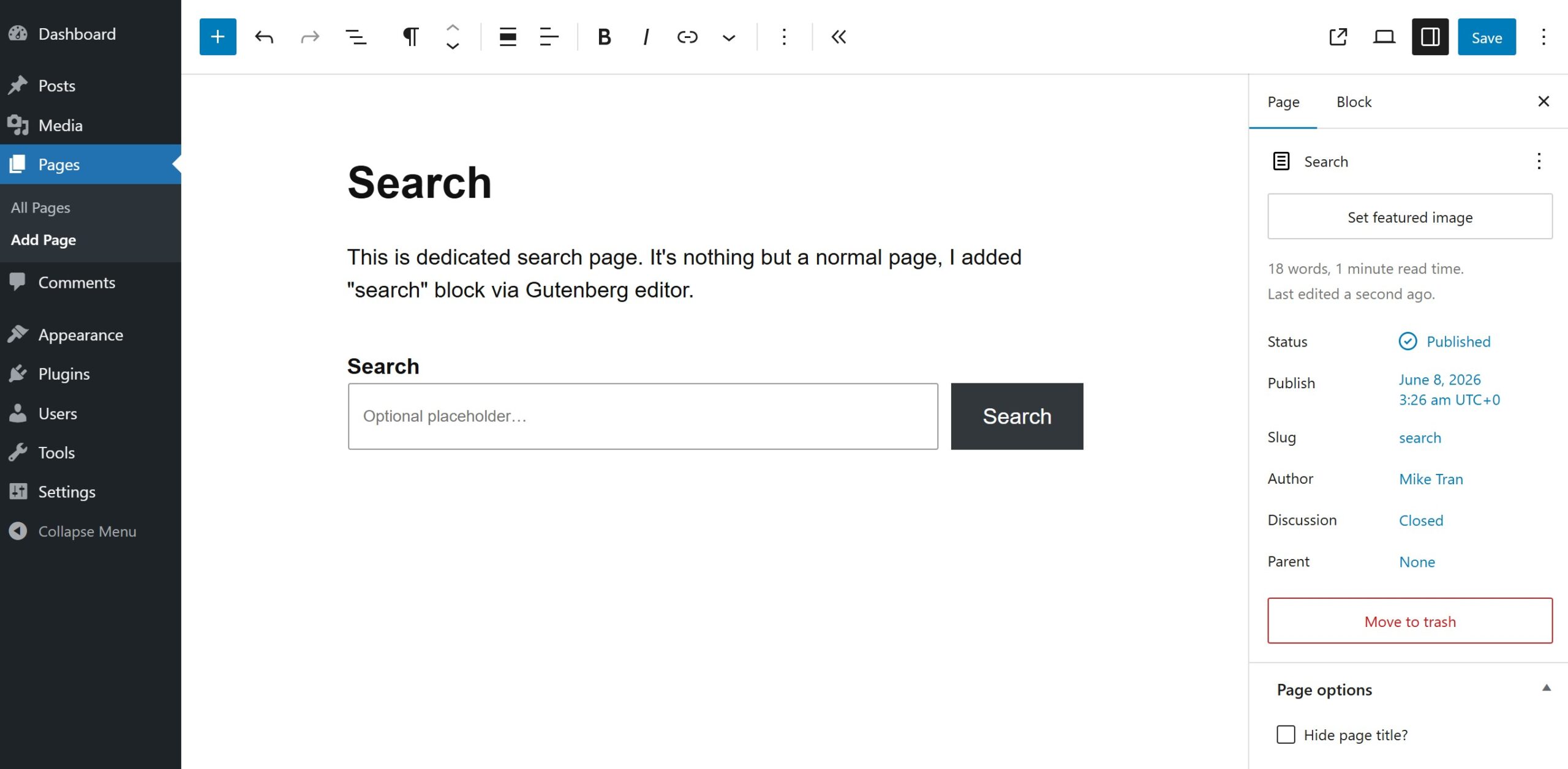This screenshot has width=1568, height=769.
Task: Open the Comments menu
Action: coord(91,282)
